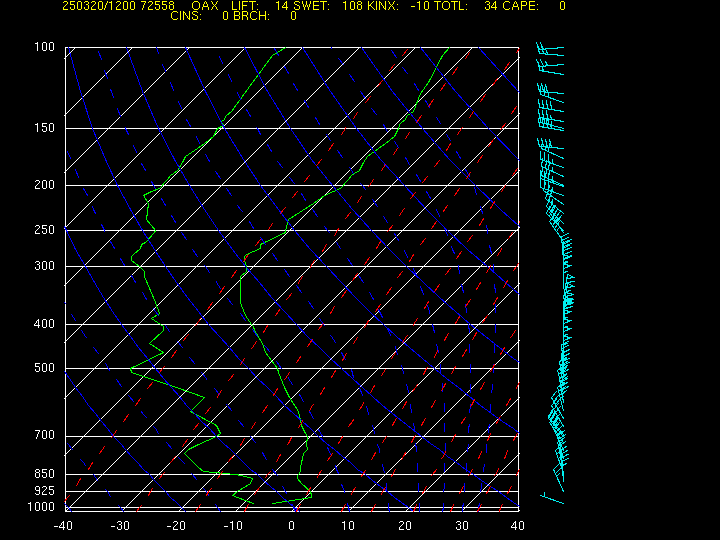Viewport: 720px width, 540px height.
Task: Click the LIFT: index label
Action: [x=245, y=6]
